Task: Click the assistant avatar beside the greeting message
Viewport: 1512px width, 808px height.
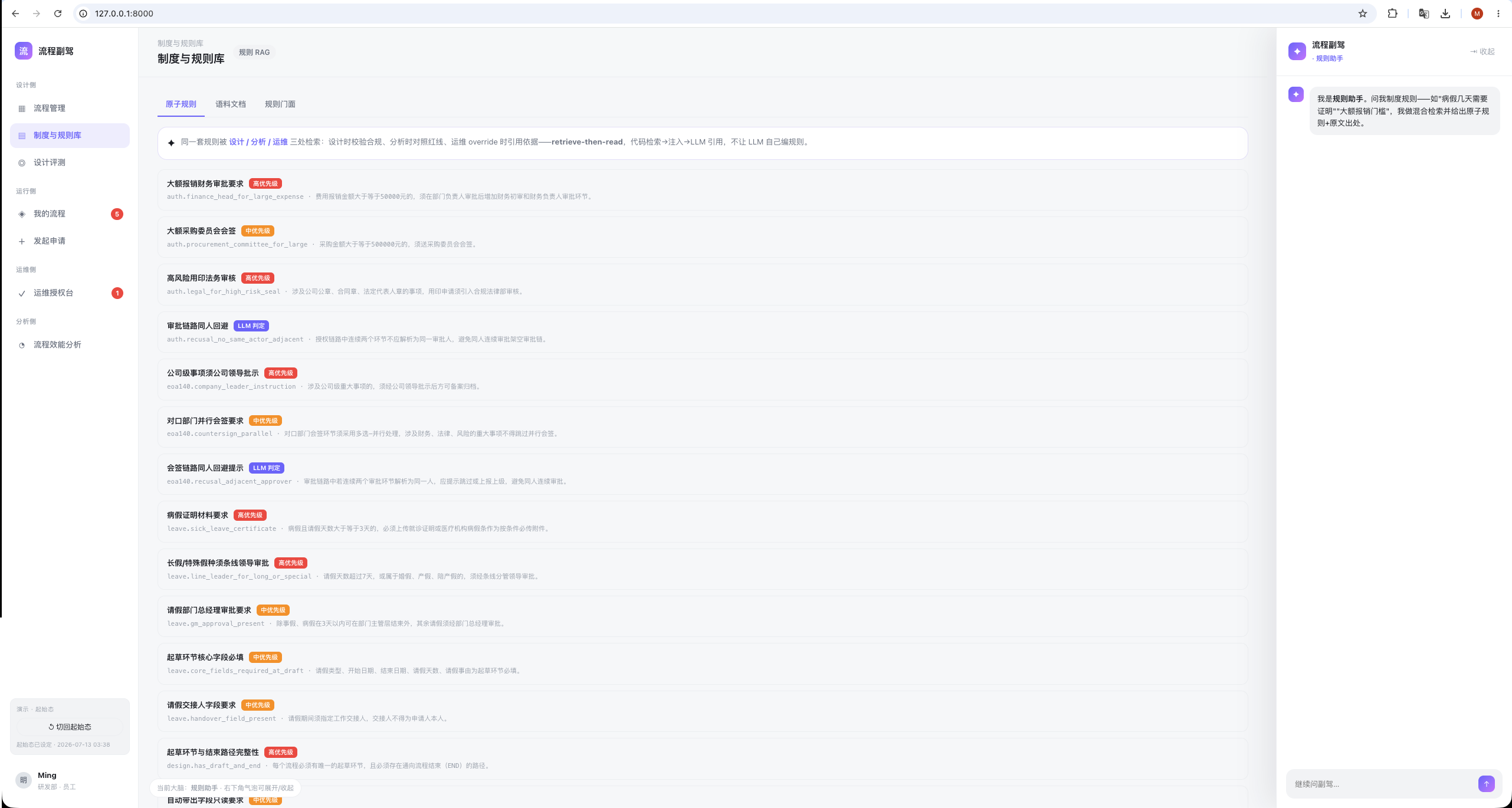Action: coord(1296,94)
